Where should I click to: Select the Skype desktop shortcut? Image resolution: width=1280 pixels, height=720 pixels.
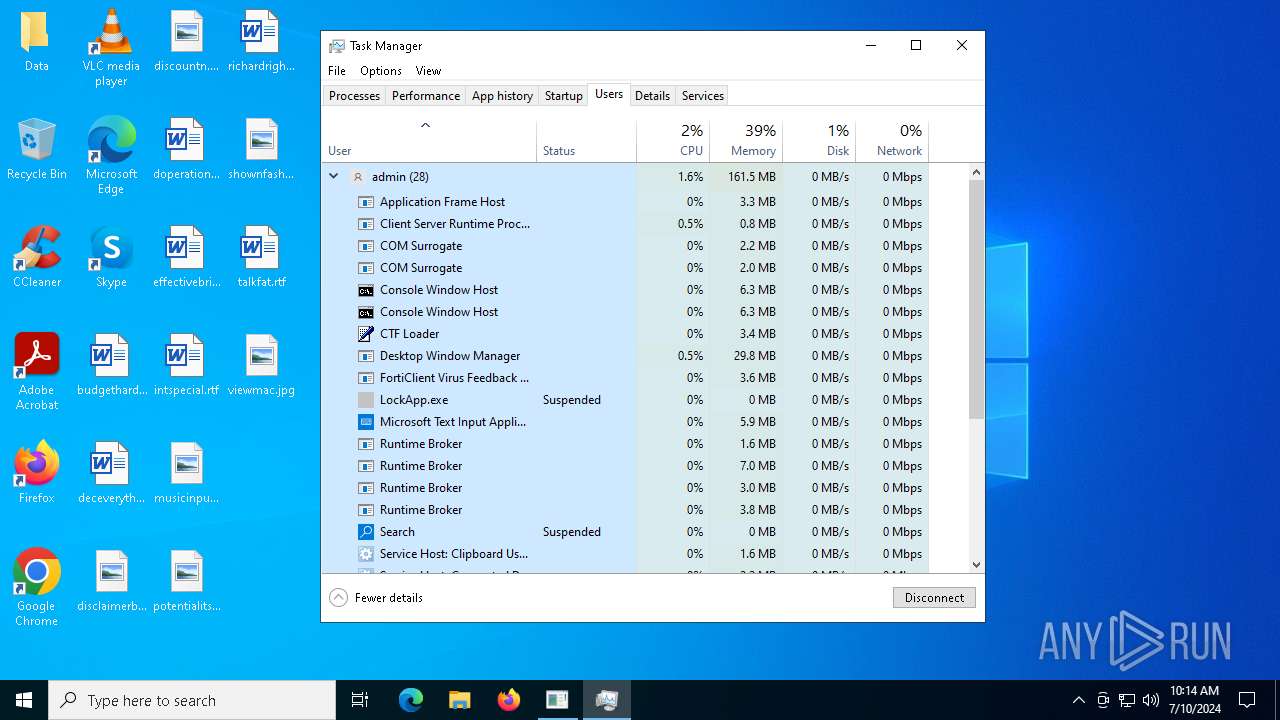point(111,258)
